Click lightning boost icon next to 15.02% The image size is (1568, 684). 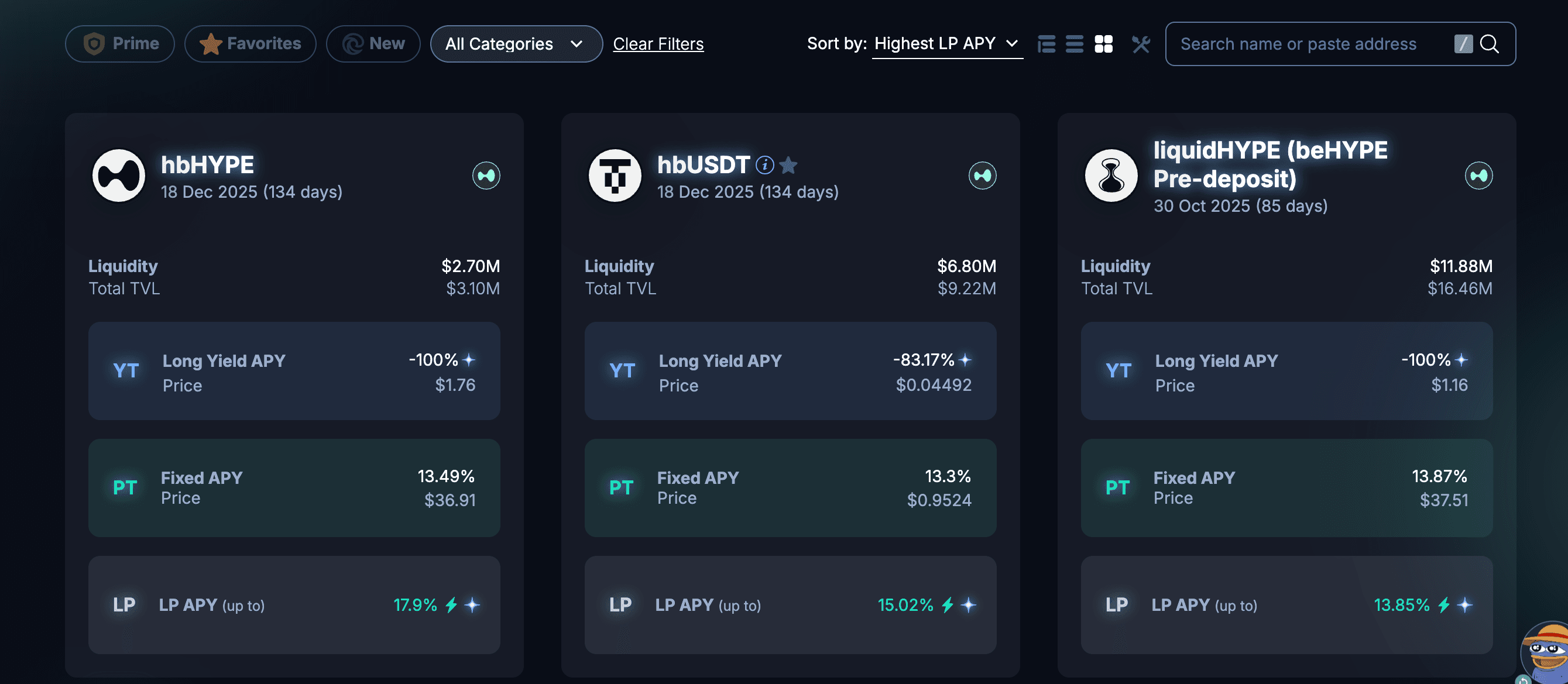point(948,605)
